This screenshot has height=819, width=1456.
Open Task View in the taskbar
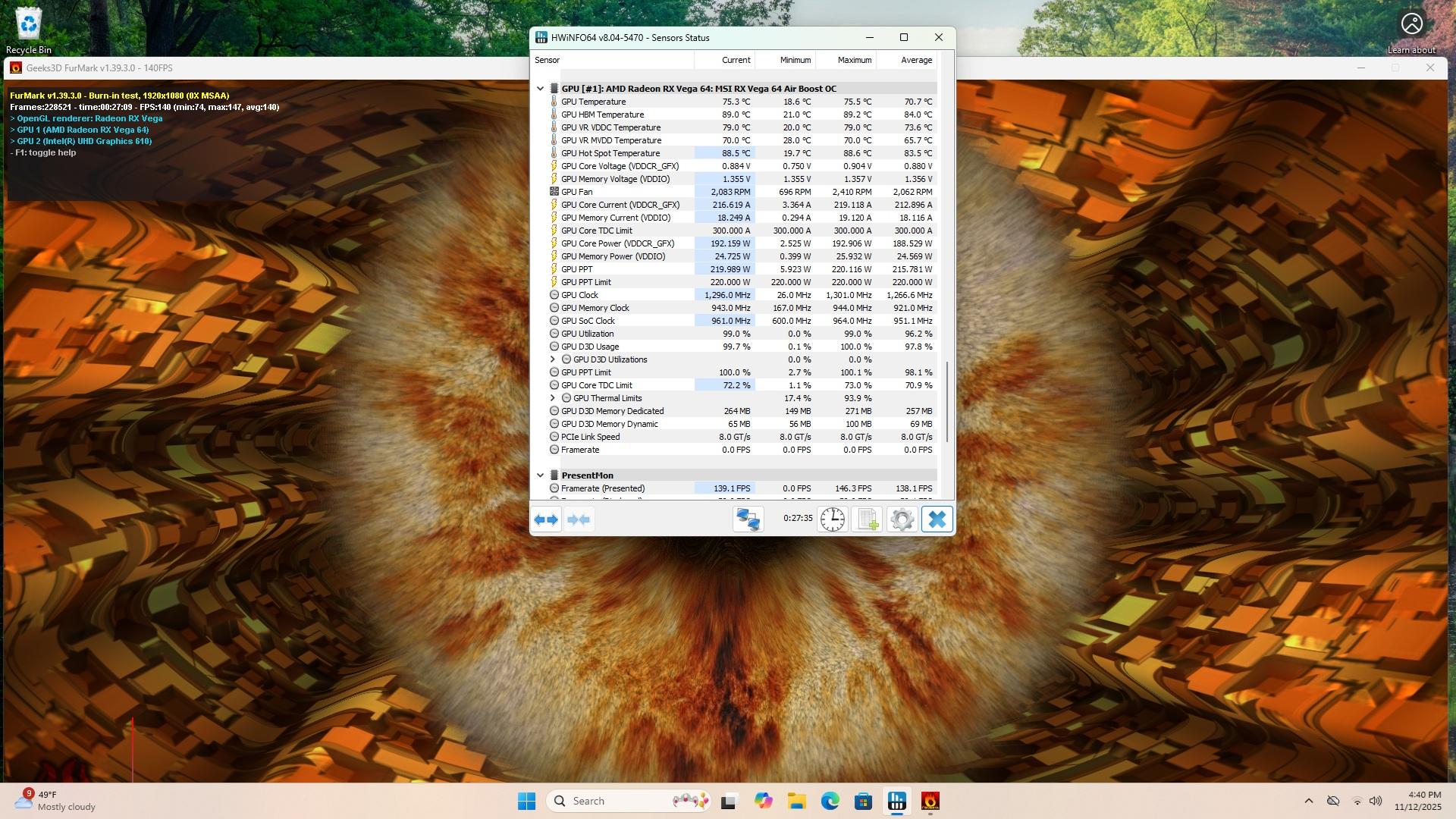point(730,801)
